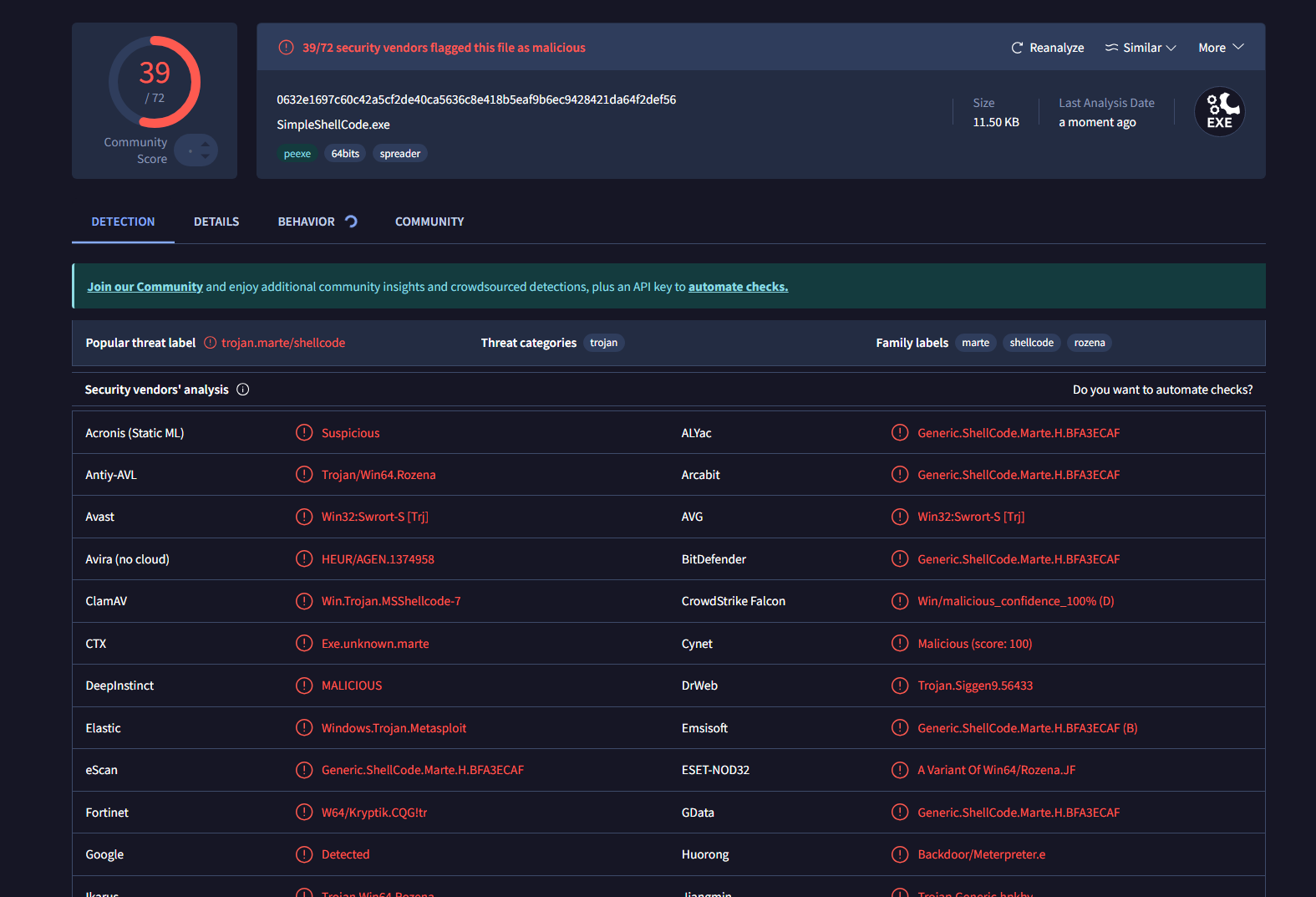Click the Arcabit detection alert icon

pos(900,474)
